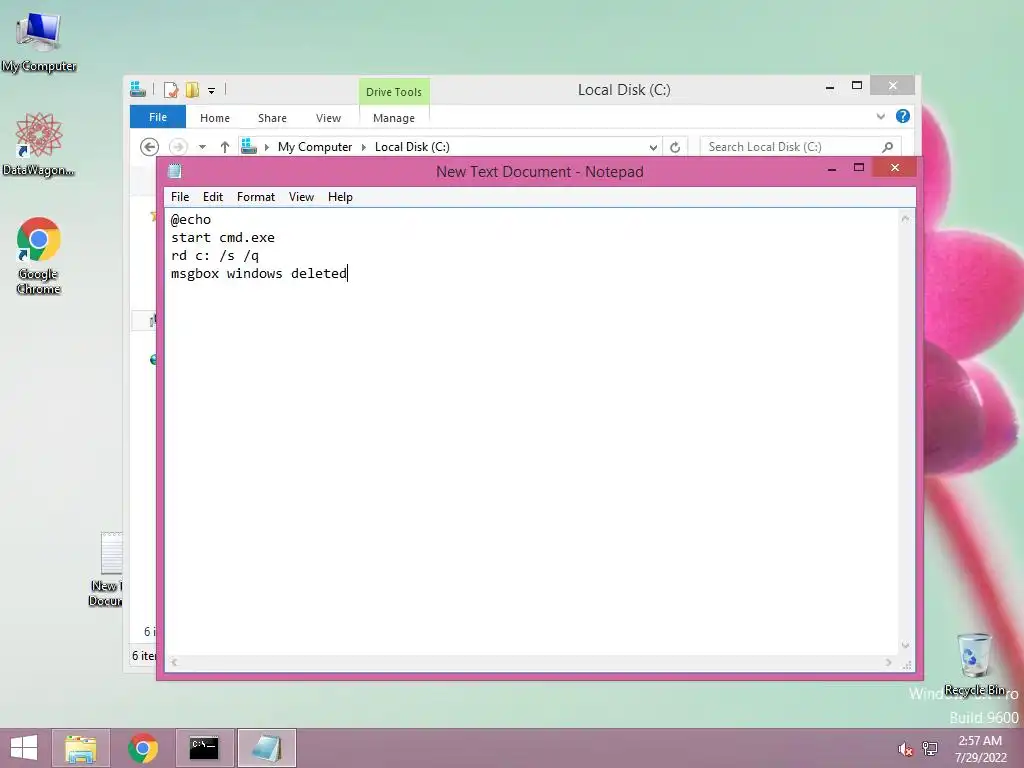1024x768 pixels.
Task: Open Command Prompt from the taskbar
Action: (204, 748)
